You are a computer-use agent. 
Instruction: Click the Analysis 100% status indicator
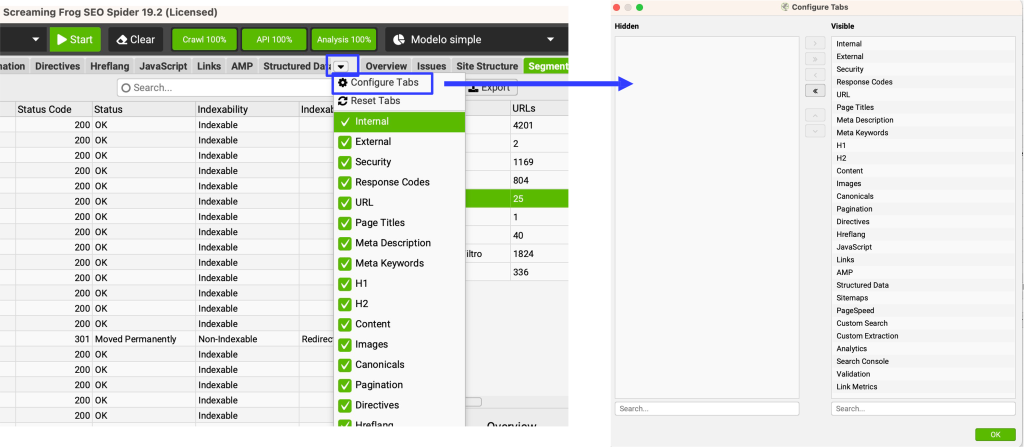point(343,40)
